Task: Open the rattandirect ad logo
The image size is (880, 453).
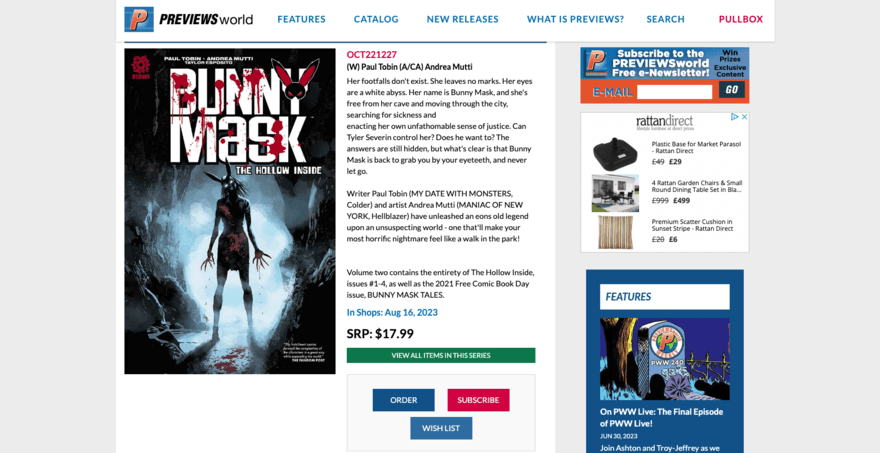Action: click(664, 122)
